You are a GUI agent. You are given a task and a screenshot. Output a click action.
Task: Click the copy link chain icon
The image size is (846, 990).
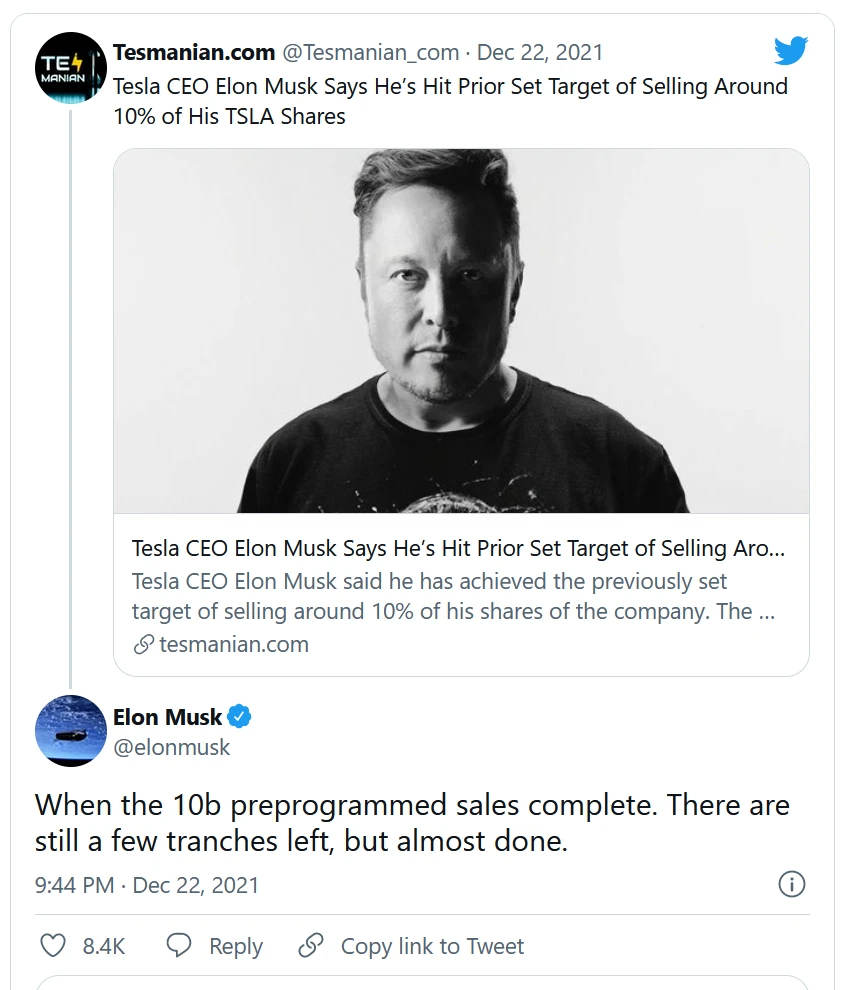click(312, 945)
